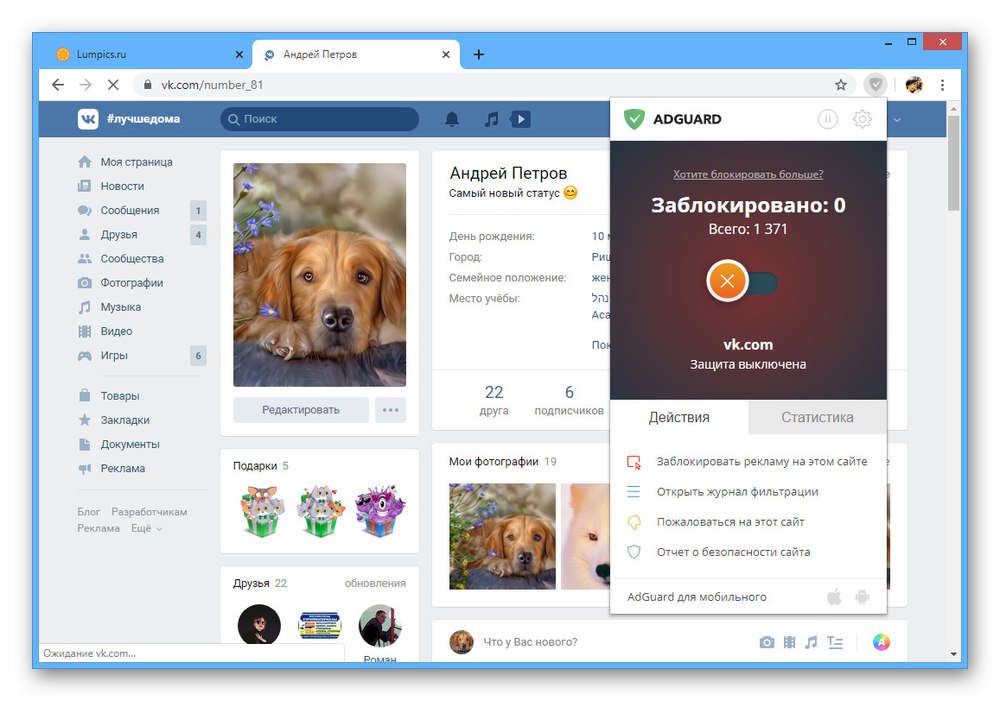Click the Редактировать button
Viewport: 1000px width, 701px height.
pyautogui.click(x=300, y=410)
